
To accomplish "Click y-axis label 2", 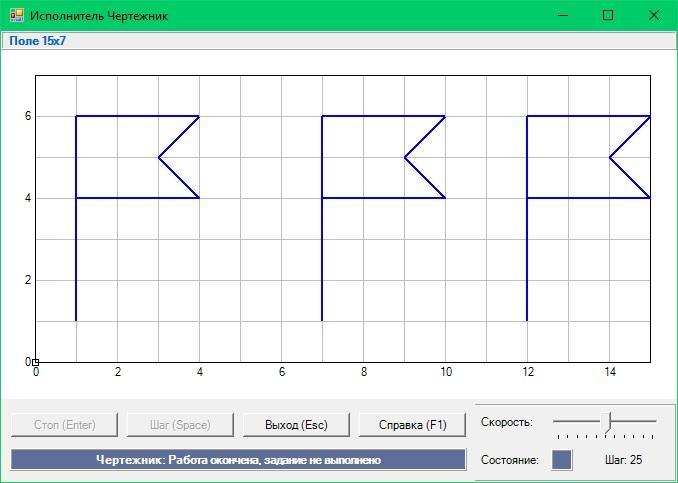I will pyautogui.click(x=28, y=280).
